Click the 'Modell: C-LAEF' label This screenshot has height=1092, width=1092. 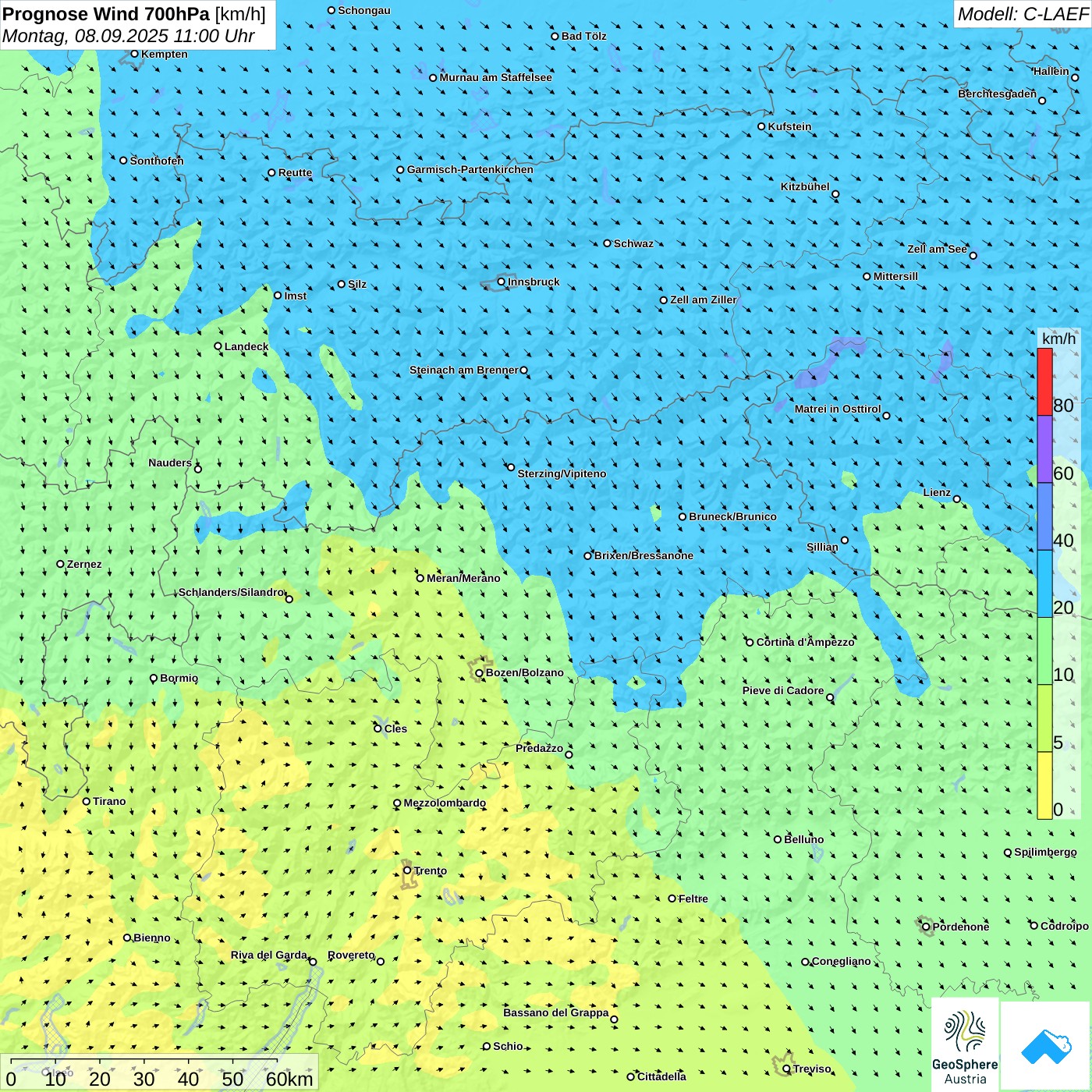[1023, 14]
